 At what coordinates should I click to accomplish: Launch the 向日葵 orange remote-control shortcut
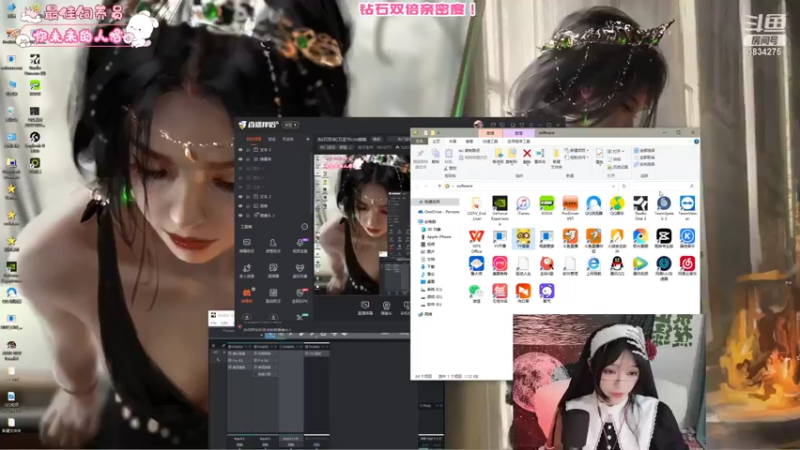pos(523,293)
